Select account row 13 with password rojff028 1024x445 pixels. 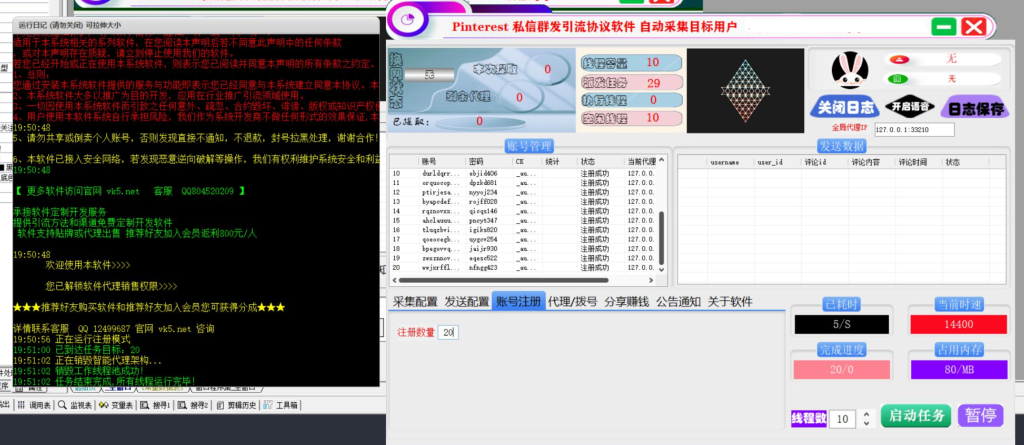click(x=523, y=202)
